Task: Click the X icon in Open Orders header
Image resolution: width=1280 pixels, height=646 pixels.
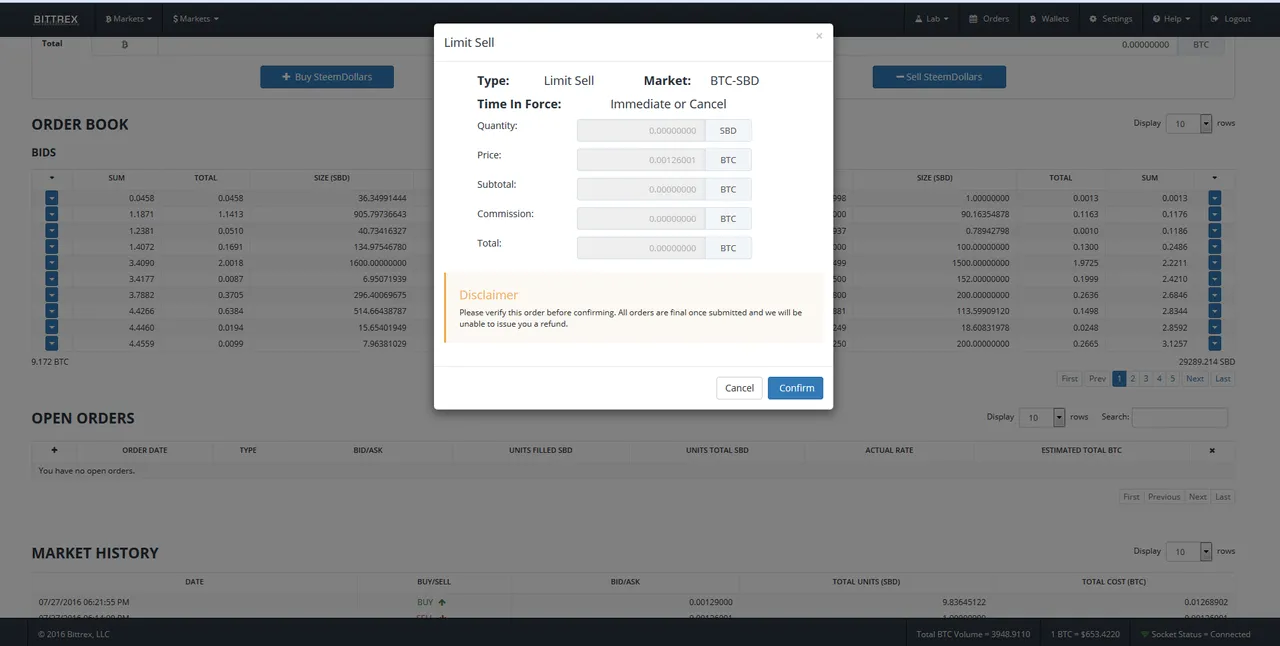Action: pyautogui.click(x=1212, y=450)
